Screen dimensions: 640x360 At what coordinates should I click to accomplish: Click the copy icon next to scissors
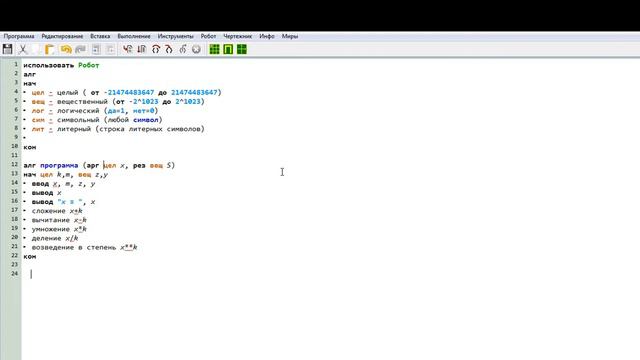point(36,49)
